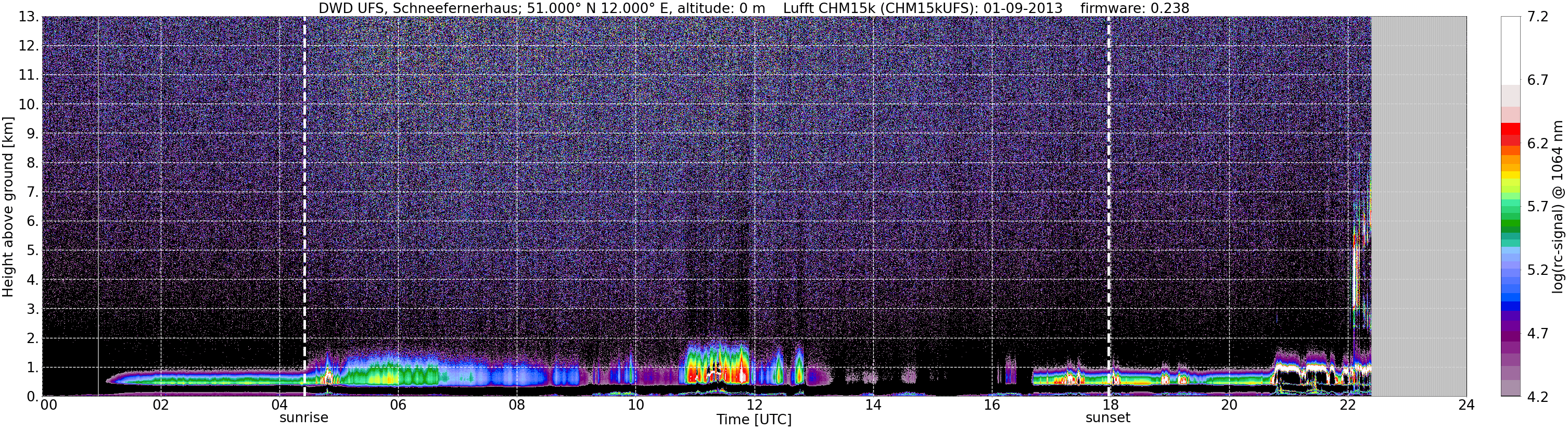
Task: Click the height-axis tick label '11.'
Action: 29,75
